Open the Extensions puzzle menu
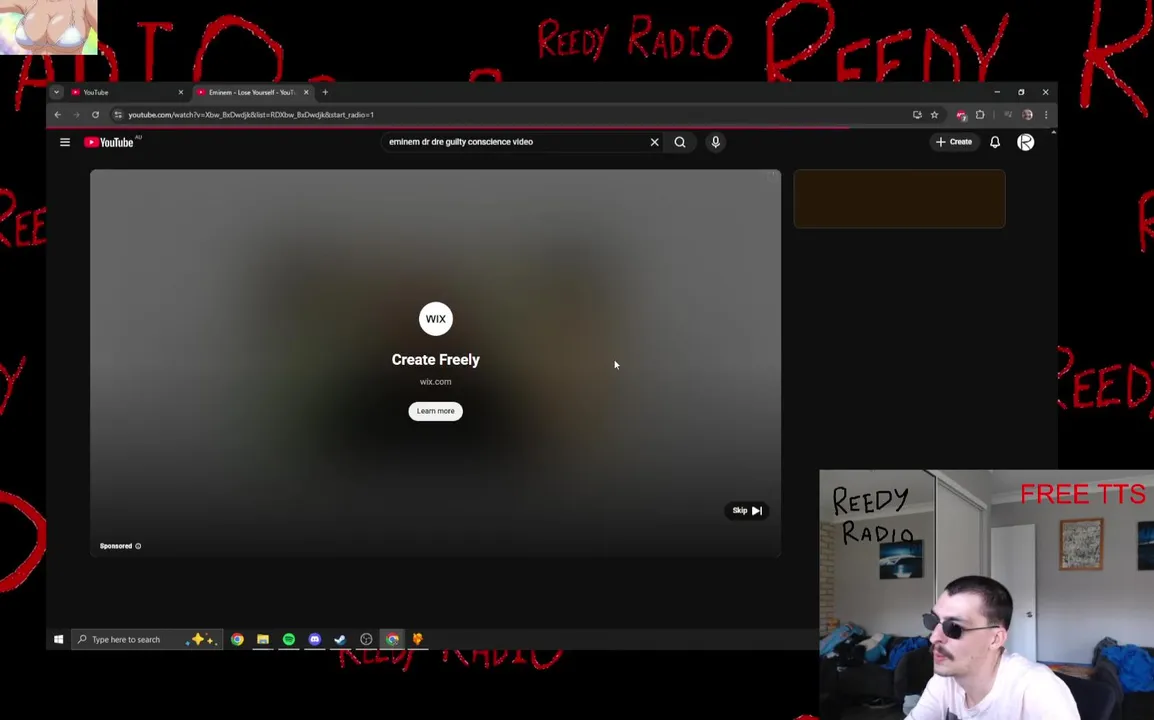 (980, 115)
